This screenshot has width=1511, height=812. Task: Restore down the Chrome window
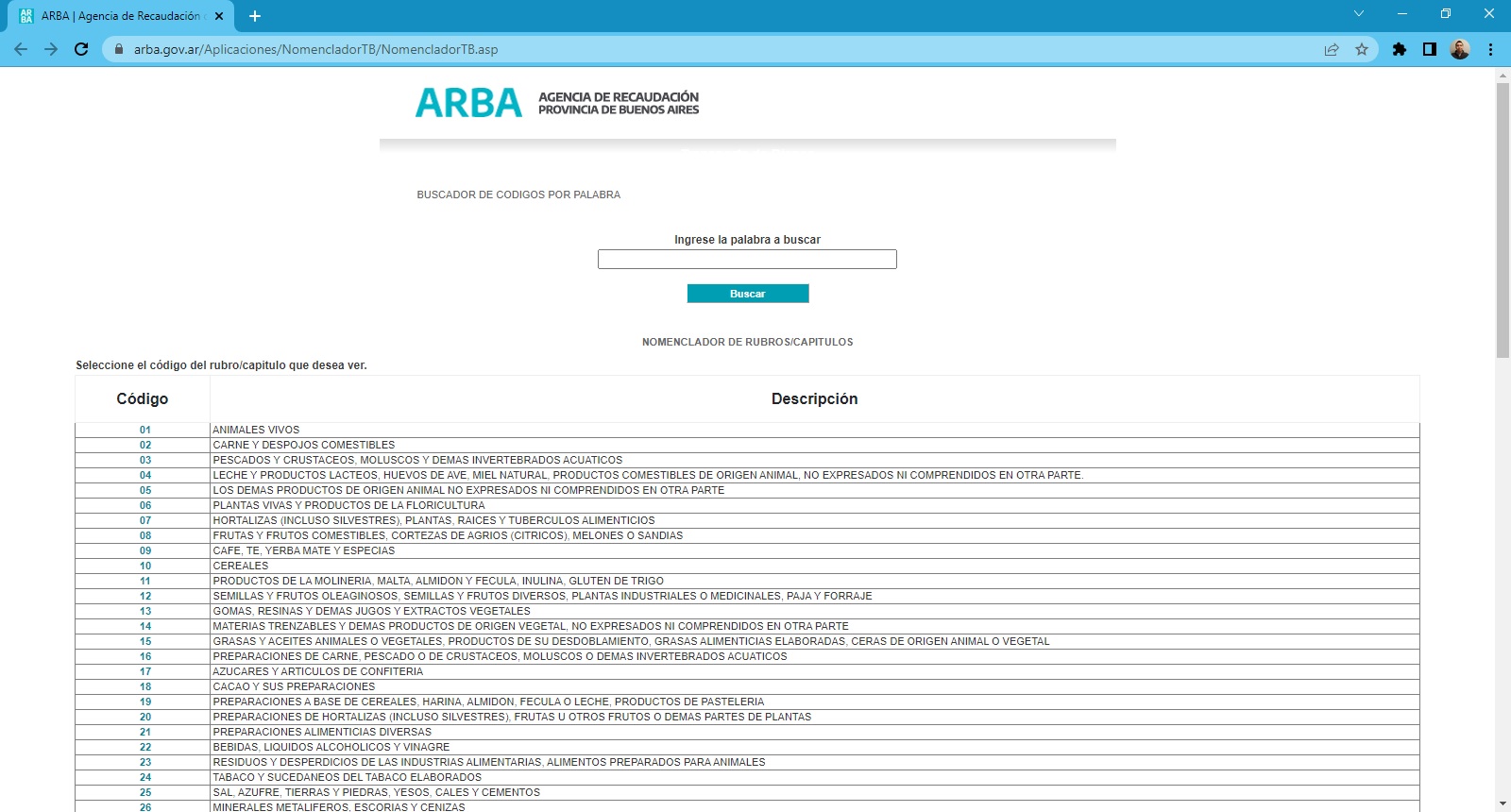[x=1446, y=13]
